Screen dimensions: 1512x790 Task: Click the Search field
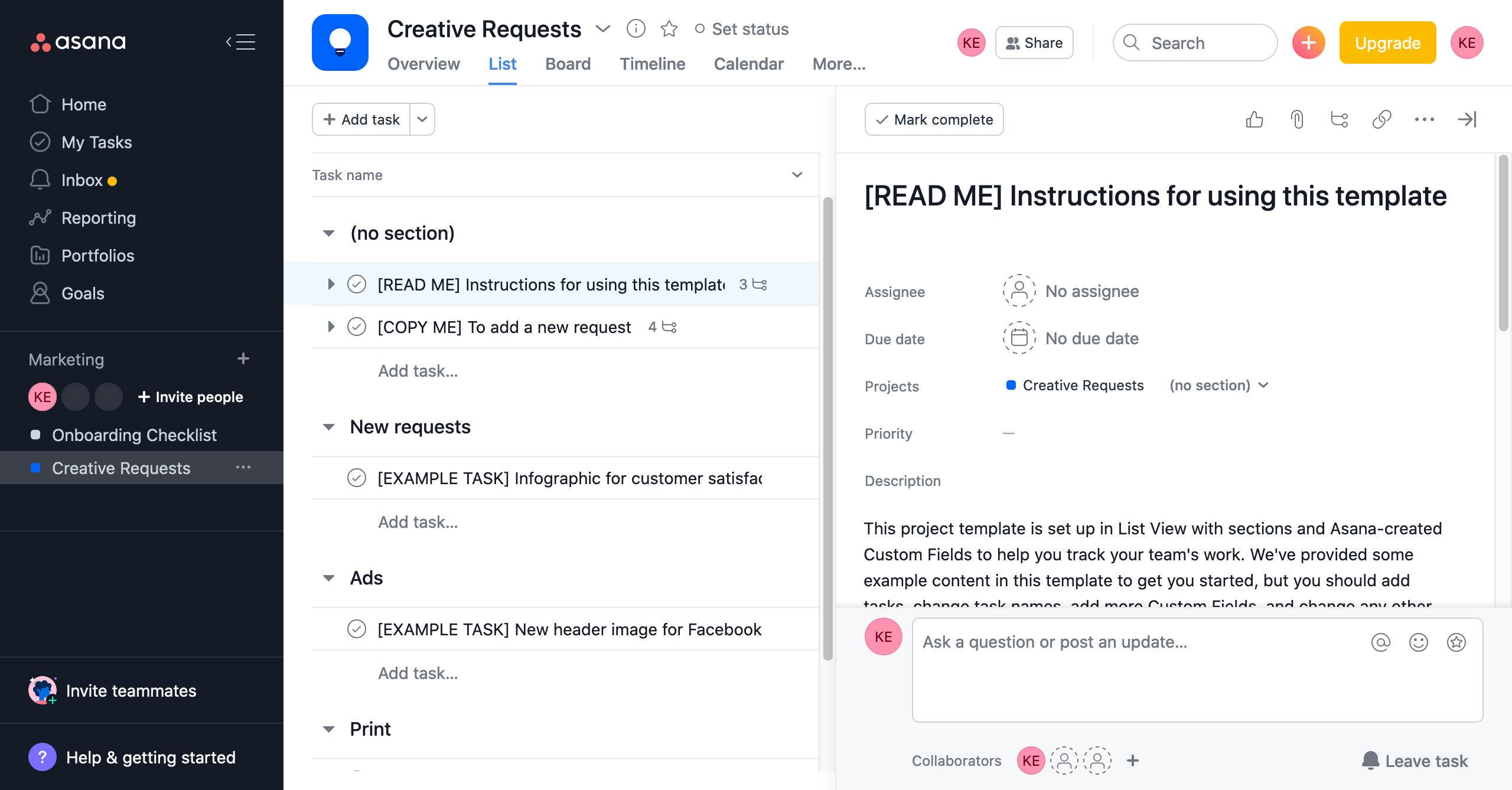pos(1195,43)
